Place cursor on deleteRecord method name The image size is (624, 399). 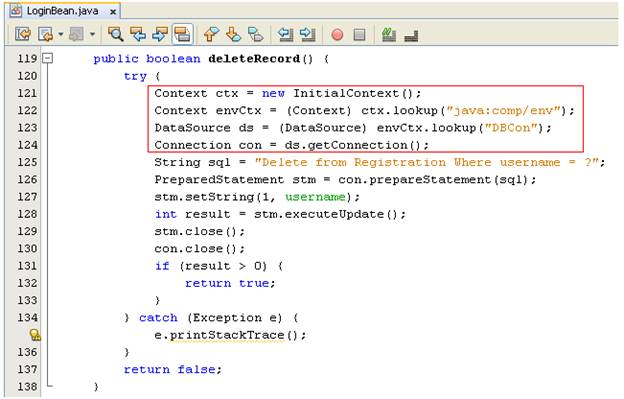(x=254, y=58)
